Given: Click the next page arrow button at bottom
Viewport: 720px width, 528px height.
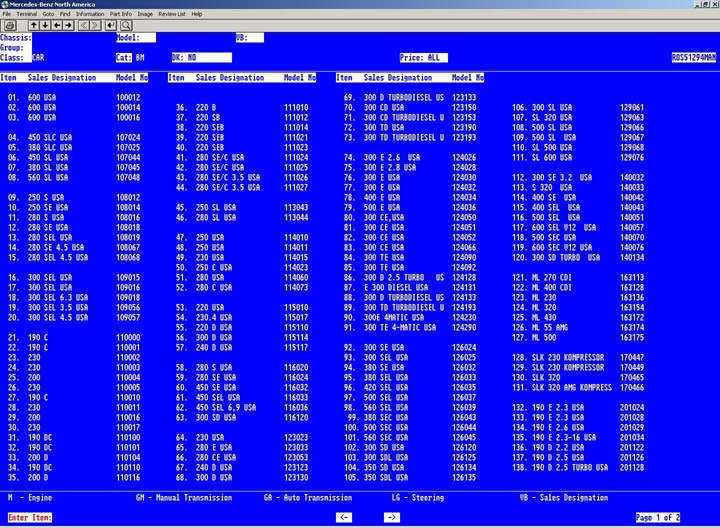Looking at the screenshot, I should [x=392, y=517].
